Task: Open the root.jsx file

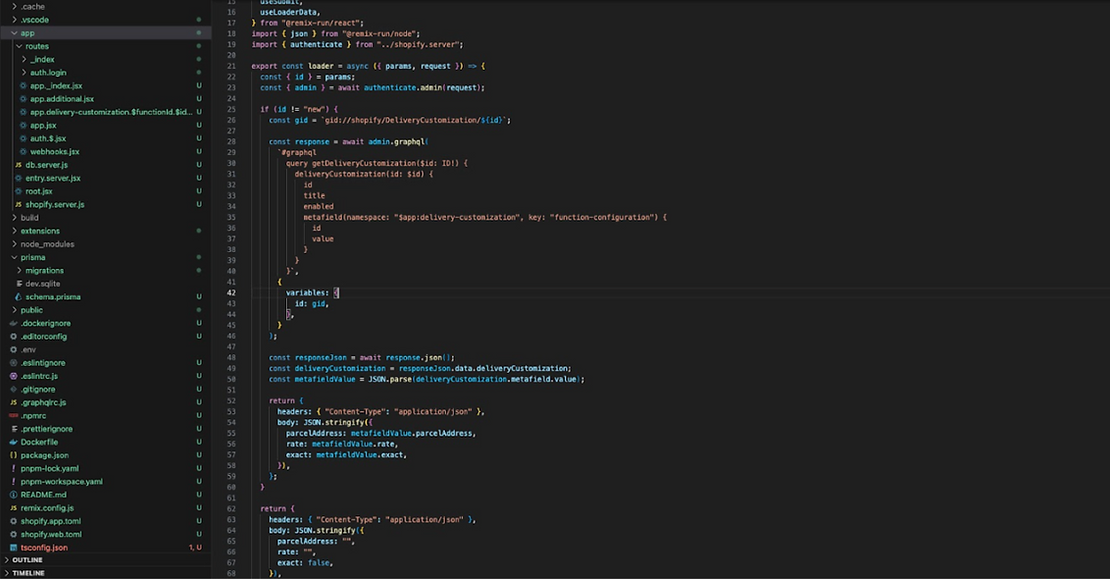Action: [105, 191]
